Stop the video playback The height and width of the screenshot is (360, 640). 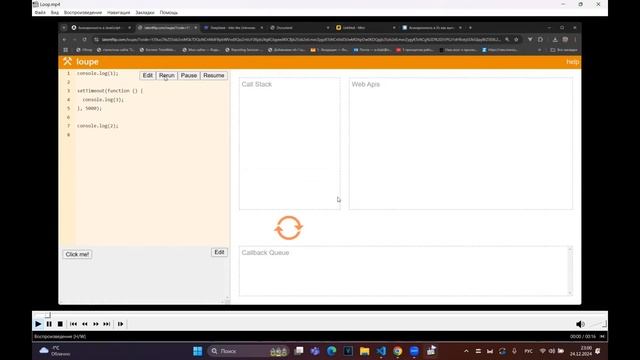point(60,324)
